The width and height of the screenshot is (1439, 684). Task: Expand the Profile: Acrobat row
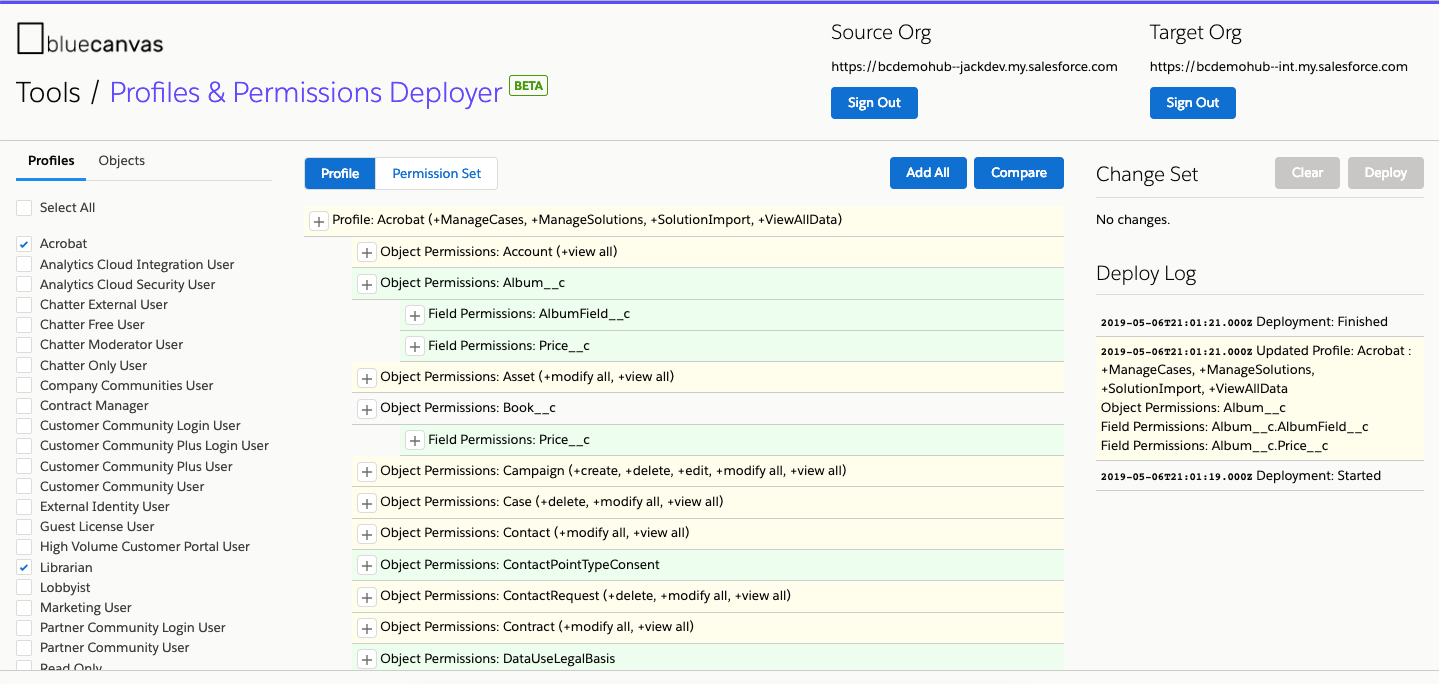tap(319, 221)
